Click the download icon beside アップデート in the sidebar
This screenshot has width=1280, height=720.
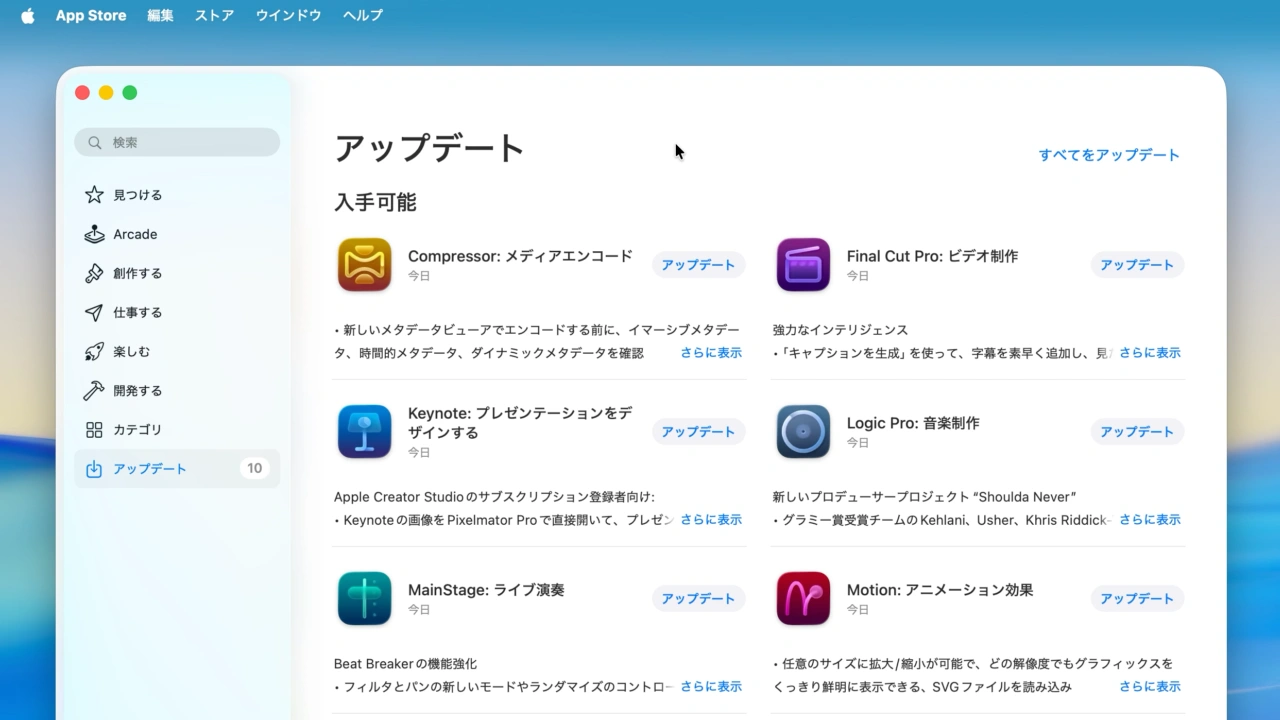(x=94, y=469)
